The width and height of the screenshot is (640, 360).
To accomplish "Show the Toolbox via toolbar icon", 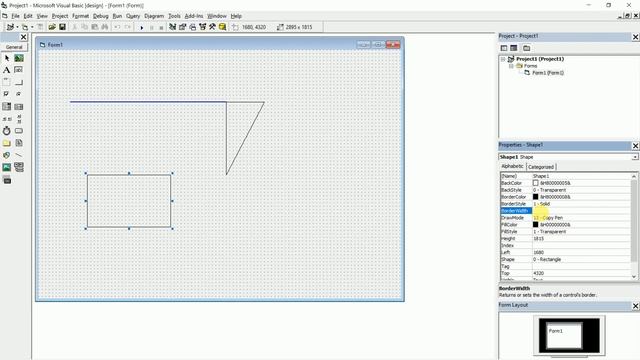I will 212,27.
